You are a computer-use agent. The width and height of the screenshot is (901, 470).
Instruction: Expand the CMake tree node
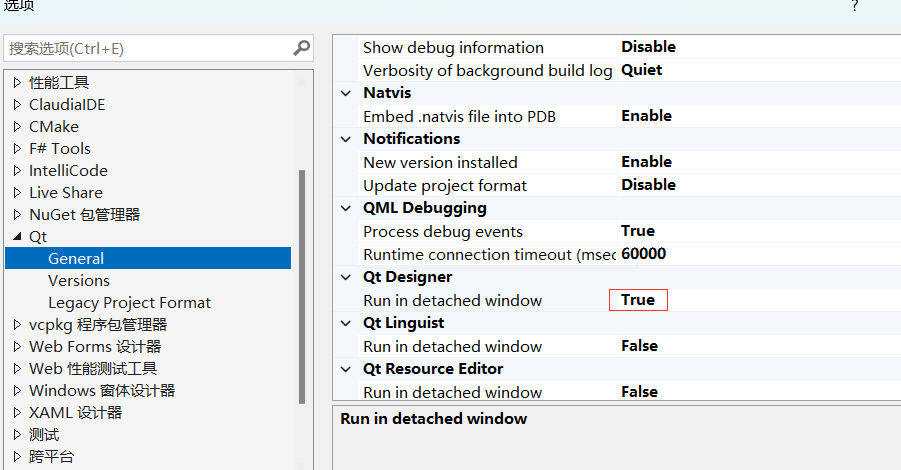pyautogui.click(x=17, y=127)
